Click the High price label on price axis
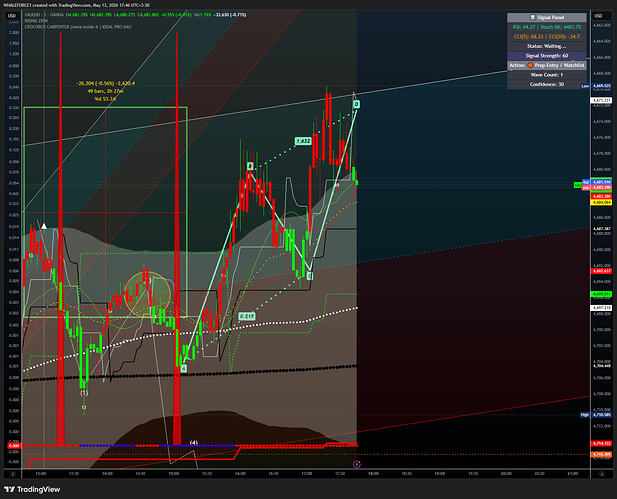The width and height of the screenshot is (617, 499). [596, 415]
